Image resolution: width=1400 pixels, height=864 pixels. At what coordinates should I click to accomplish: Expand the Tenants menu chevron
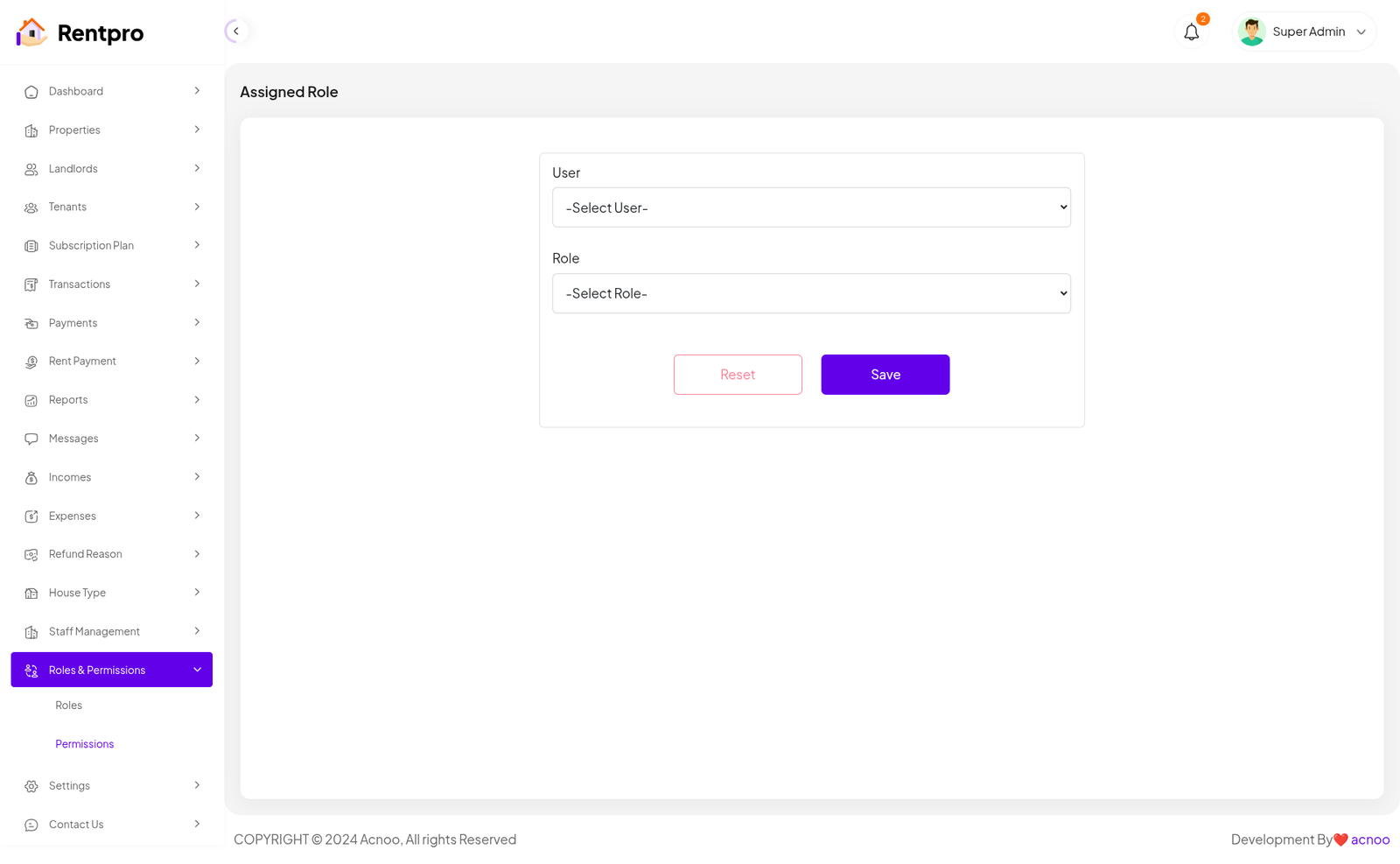pos(197,207)
